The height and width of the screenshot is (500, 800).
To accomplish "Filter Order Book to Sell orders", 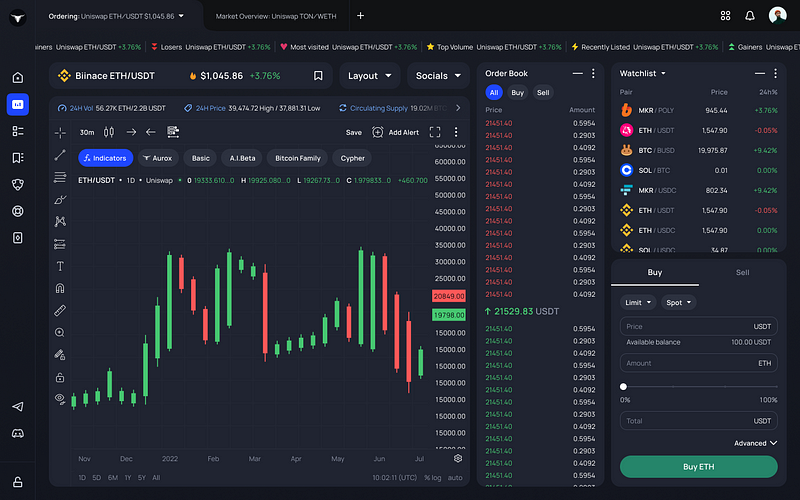I will pos(543,92).
